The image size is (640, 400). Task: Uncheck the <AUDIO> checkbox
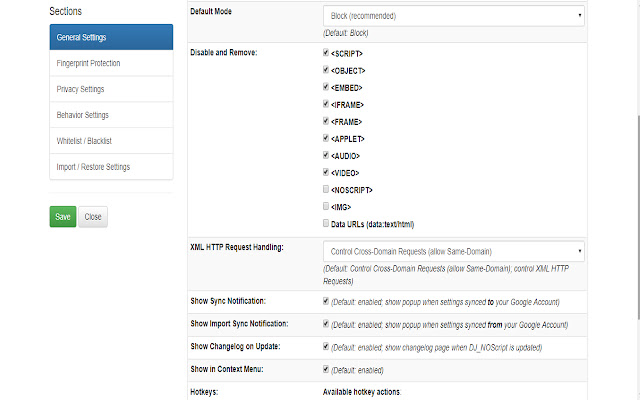point(326,155)
